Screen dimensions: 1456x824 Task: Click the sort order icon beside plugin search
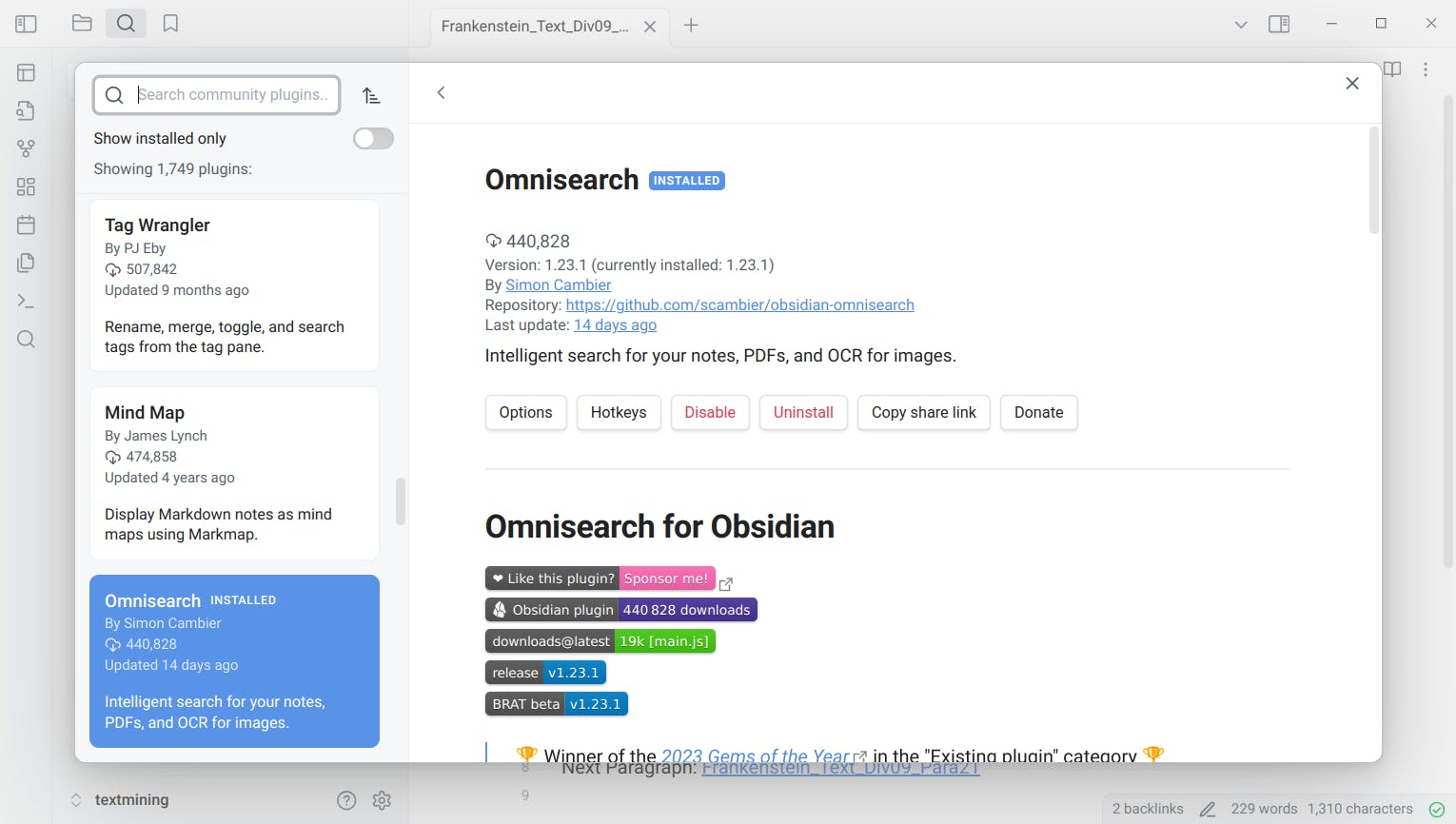pos(371,95)
